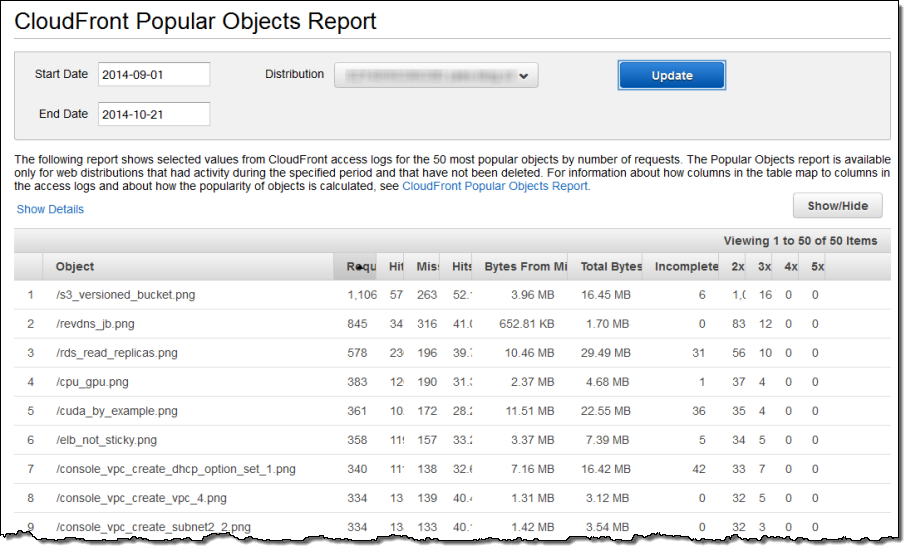This screenshot has height=551, width=910.
Task: Click the Show/Hide columns button
Action: pyautogui.click(x=837, y=206)
